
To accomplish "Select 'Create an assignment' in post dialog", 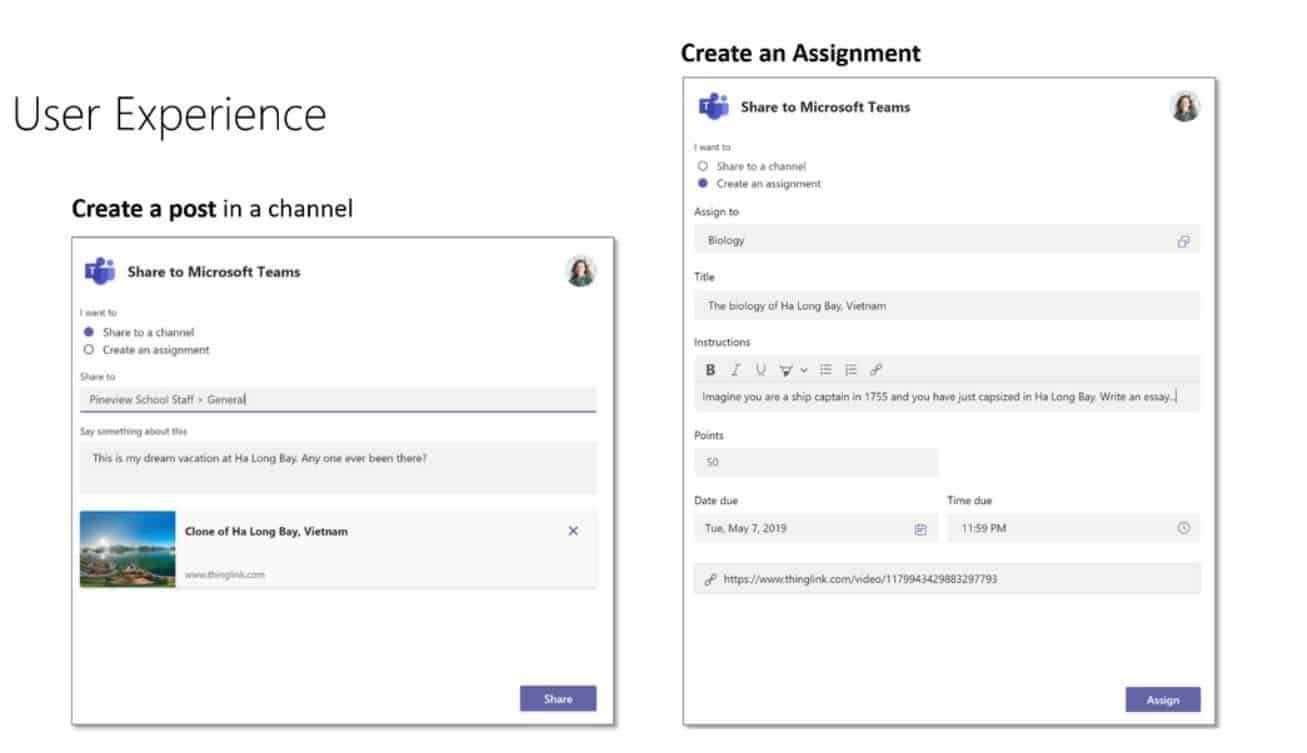I will [x=89, y=350].
